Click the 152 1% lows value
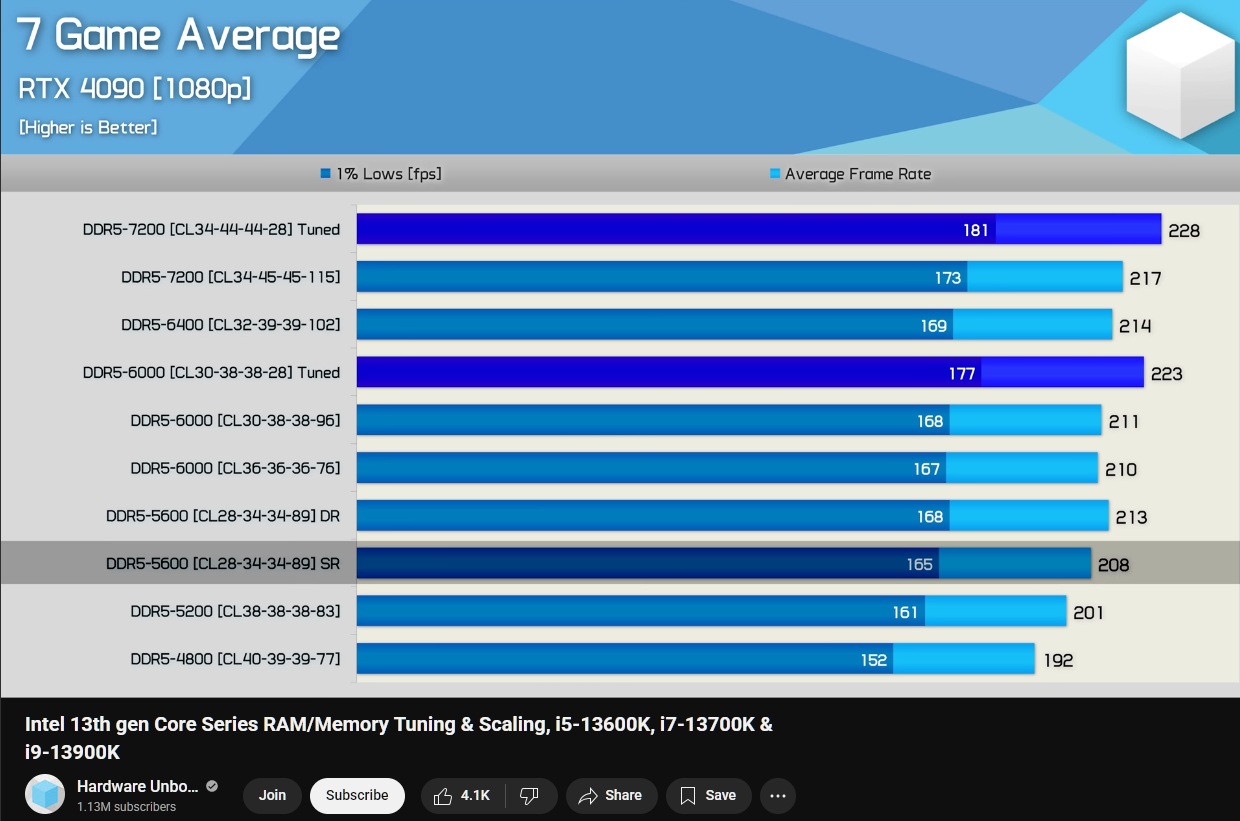The width and height of the screenshot is (1240, 821). (874, 660)
